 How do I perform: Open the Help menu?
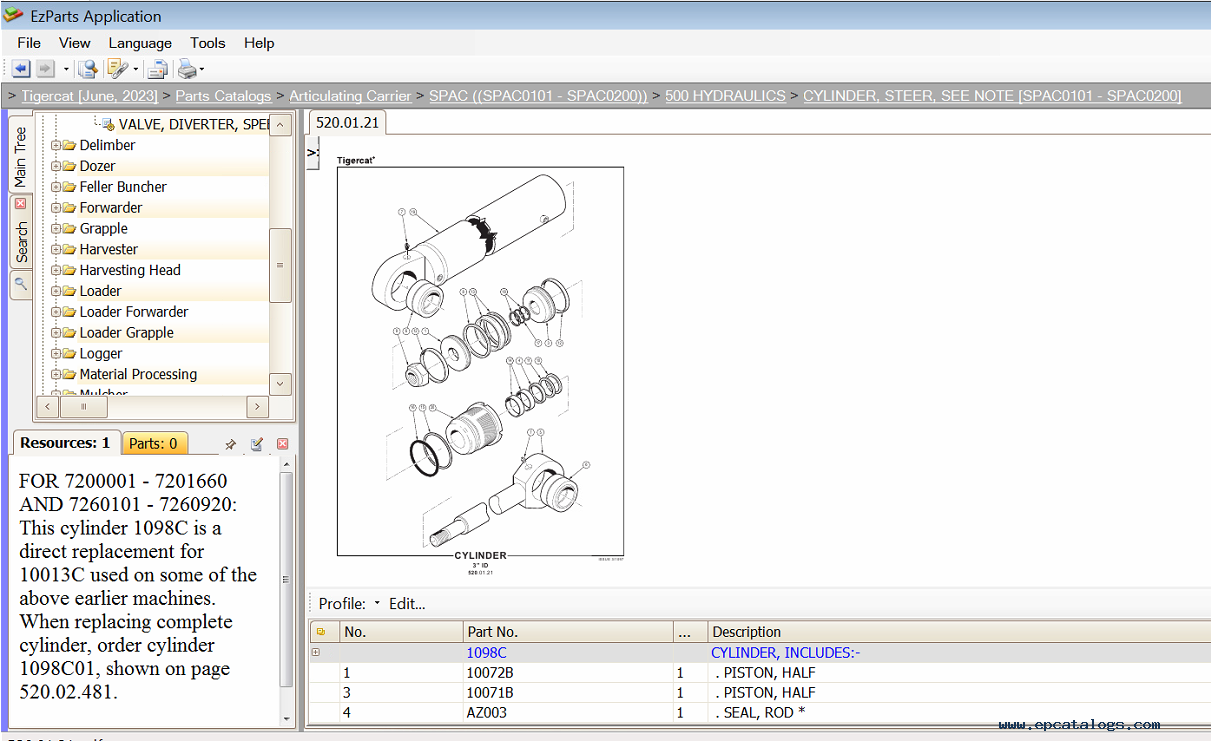click(259, 43)
